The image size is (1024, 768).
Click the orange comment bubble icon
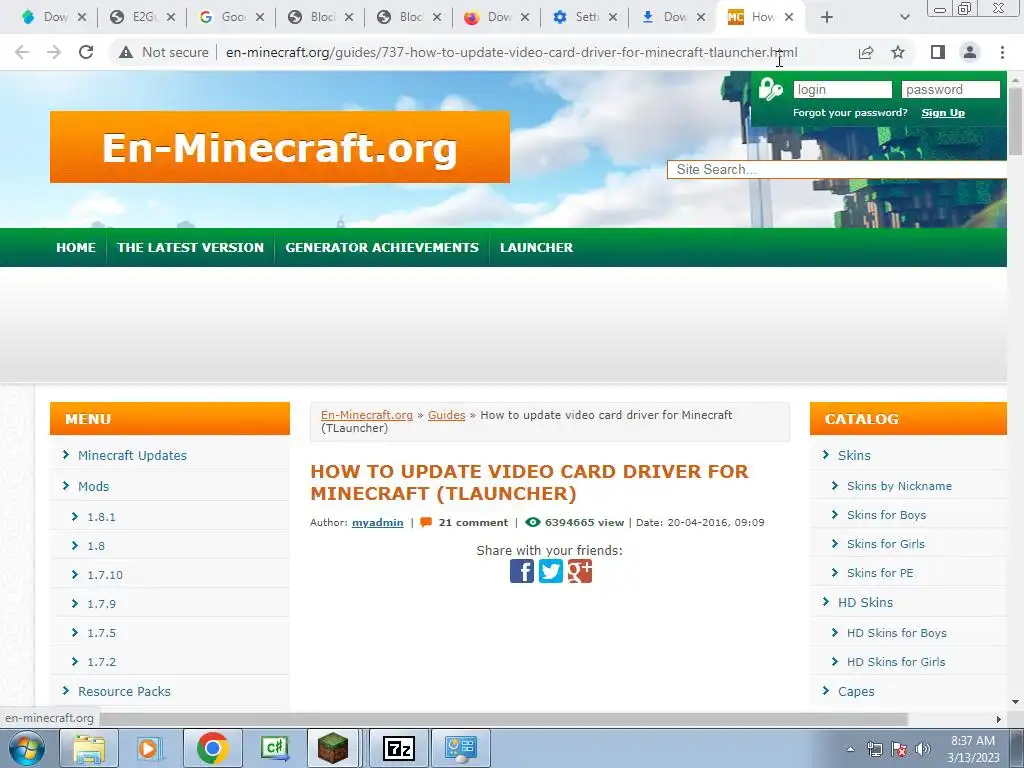click(426, 522)
